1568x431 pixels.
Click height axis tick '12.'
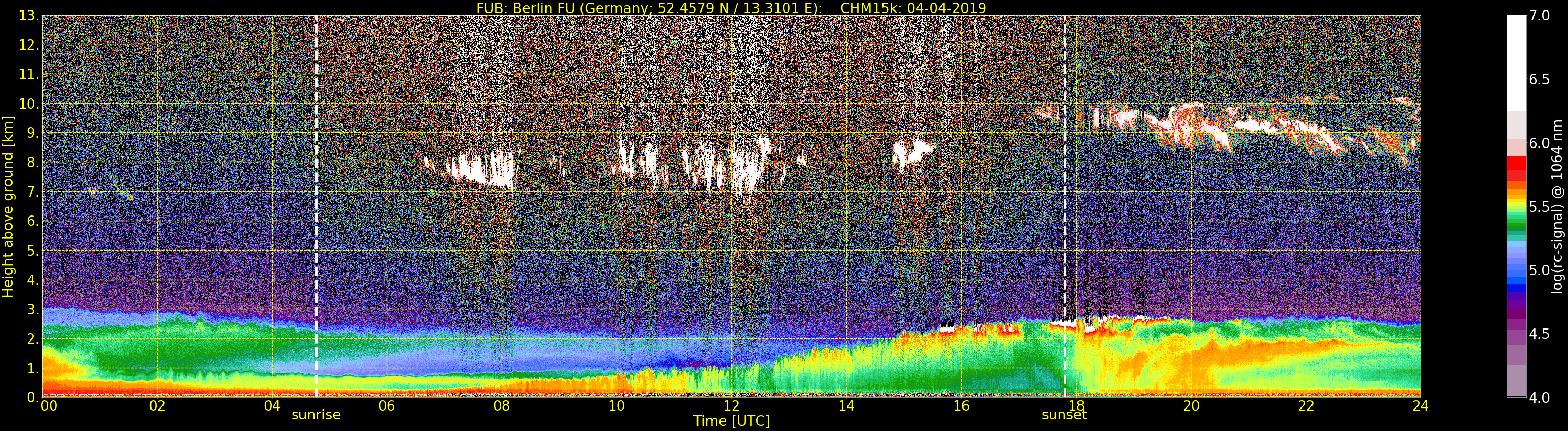(x=29, y=45)
